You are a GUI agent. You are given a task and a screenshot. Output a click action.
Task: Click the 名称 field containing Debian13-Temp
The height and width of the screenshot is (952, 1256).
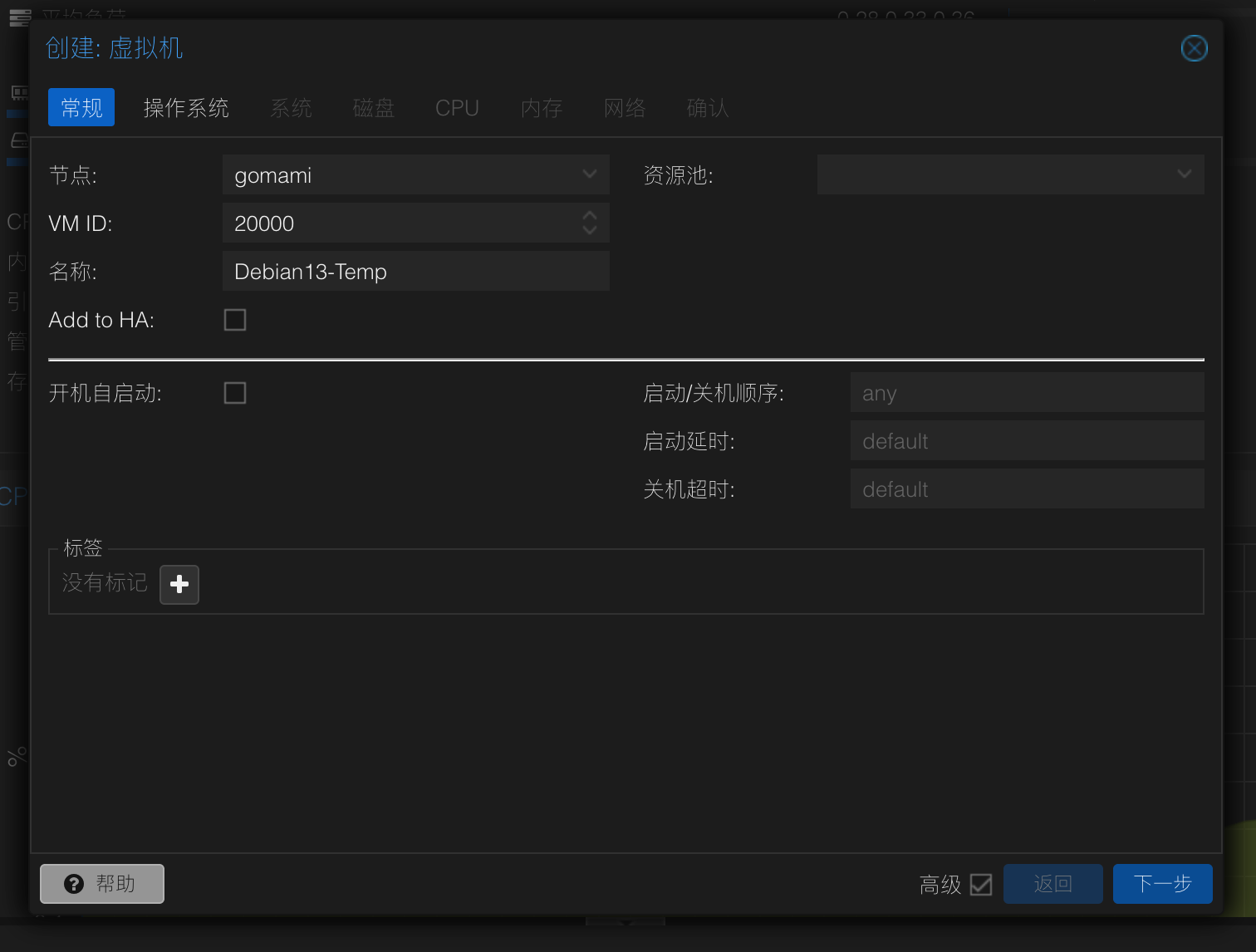[x=415, y=272]
